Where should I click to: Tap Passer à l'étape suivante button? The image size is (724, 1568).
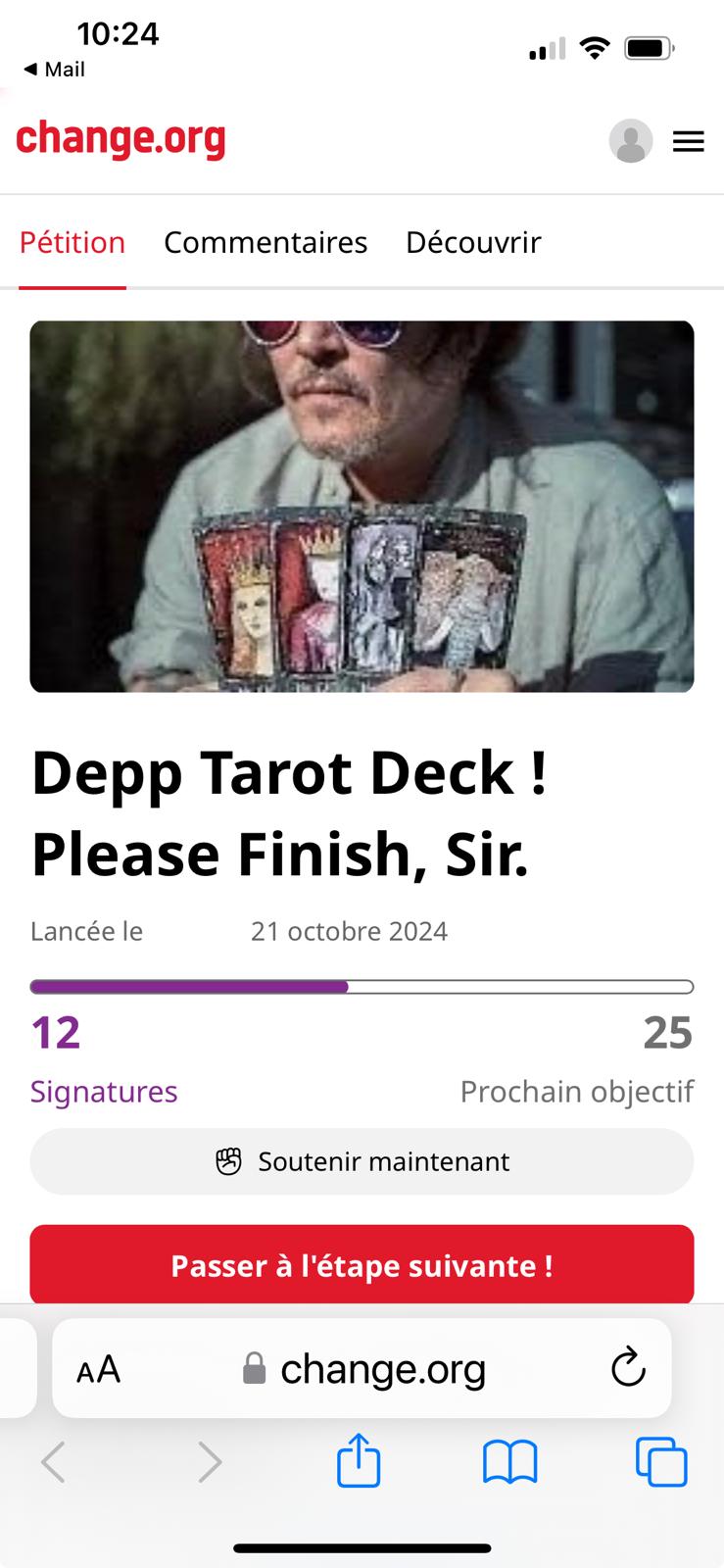click(x=362, y=1265)
